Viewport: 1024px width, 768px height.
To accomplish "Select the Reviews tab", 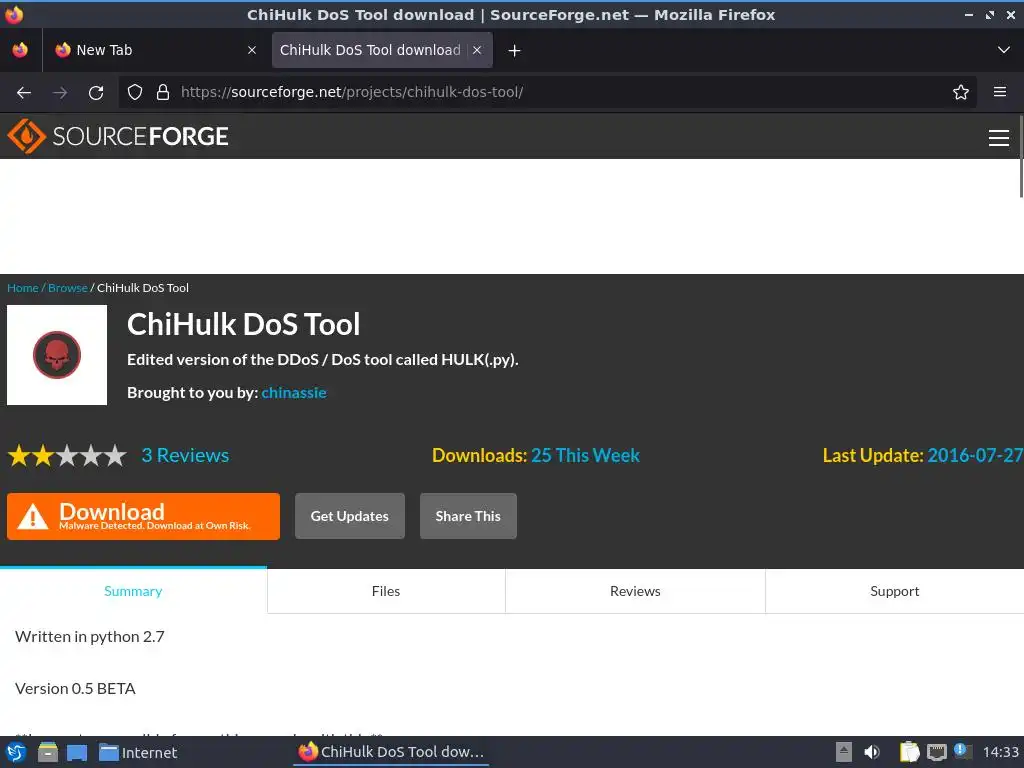I will click(x=635, y=591).
